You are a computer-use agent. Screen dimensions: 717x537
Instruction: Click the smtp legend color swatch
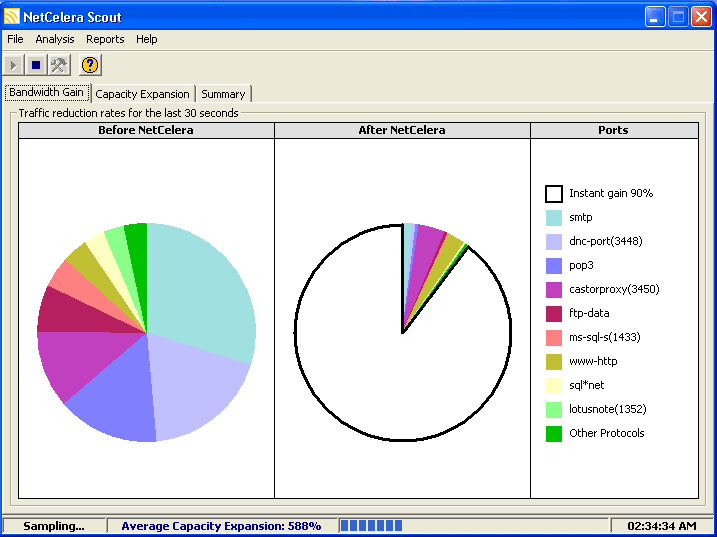coord(554,218)
